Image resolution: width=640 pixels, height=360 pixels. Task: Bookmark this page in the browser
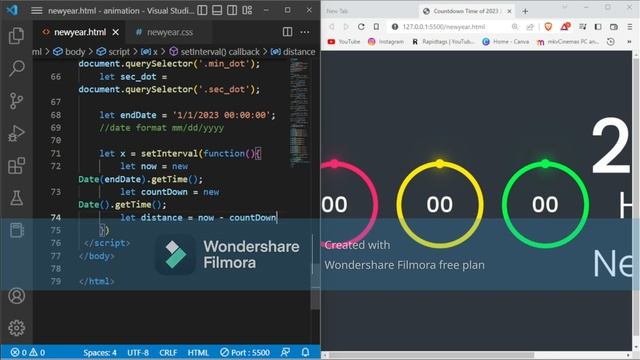376,27
